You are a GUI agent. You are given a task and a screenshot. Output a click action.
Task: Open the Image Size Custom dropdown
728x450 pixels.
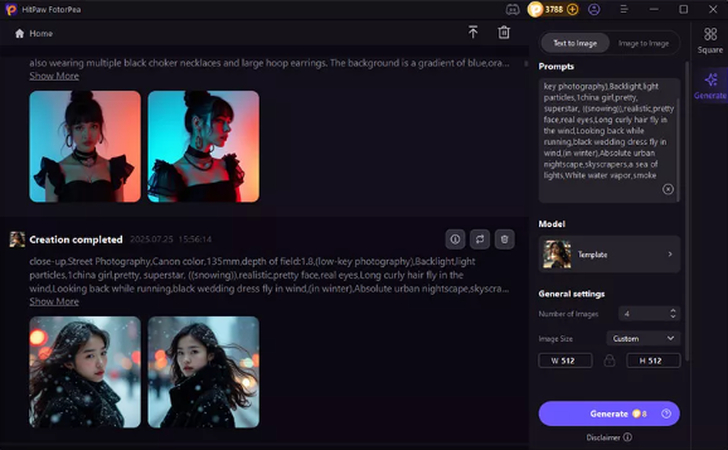643,339
